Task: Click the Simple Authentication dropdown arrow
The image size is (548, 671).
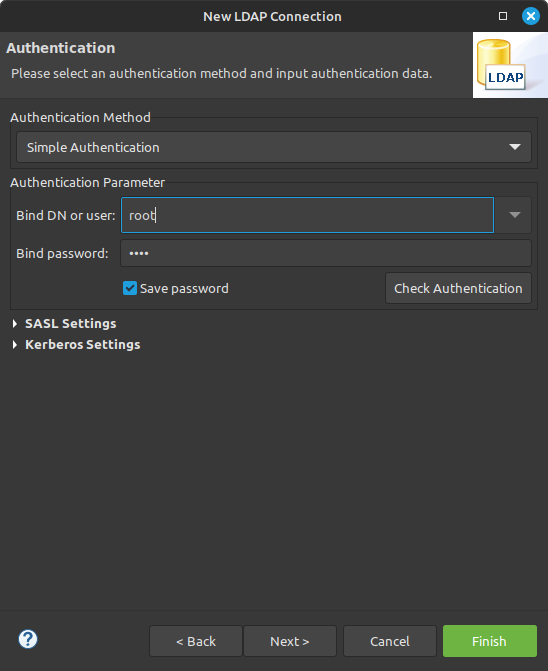Action: 515,147
